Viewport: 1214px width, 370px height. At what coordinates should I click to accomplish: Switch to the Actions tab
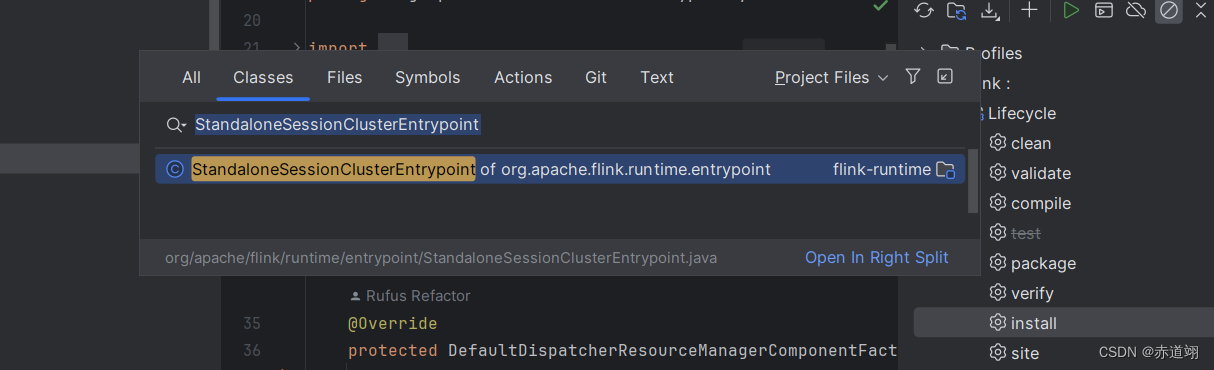[523, 77]
